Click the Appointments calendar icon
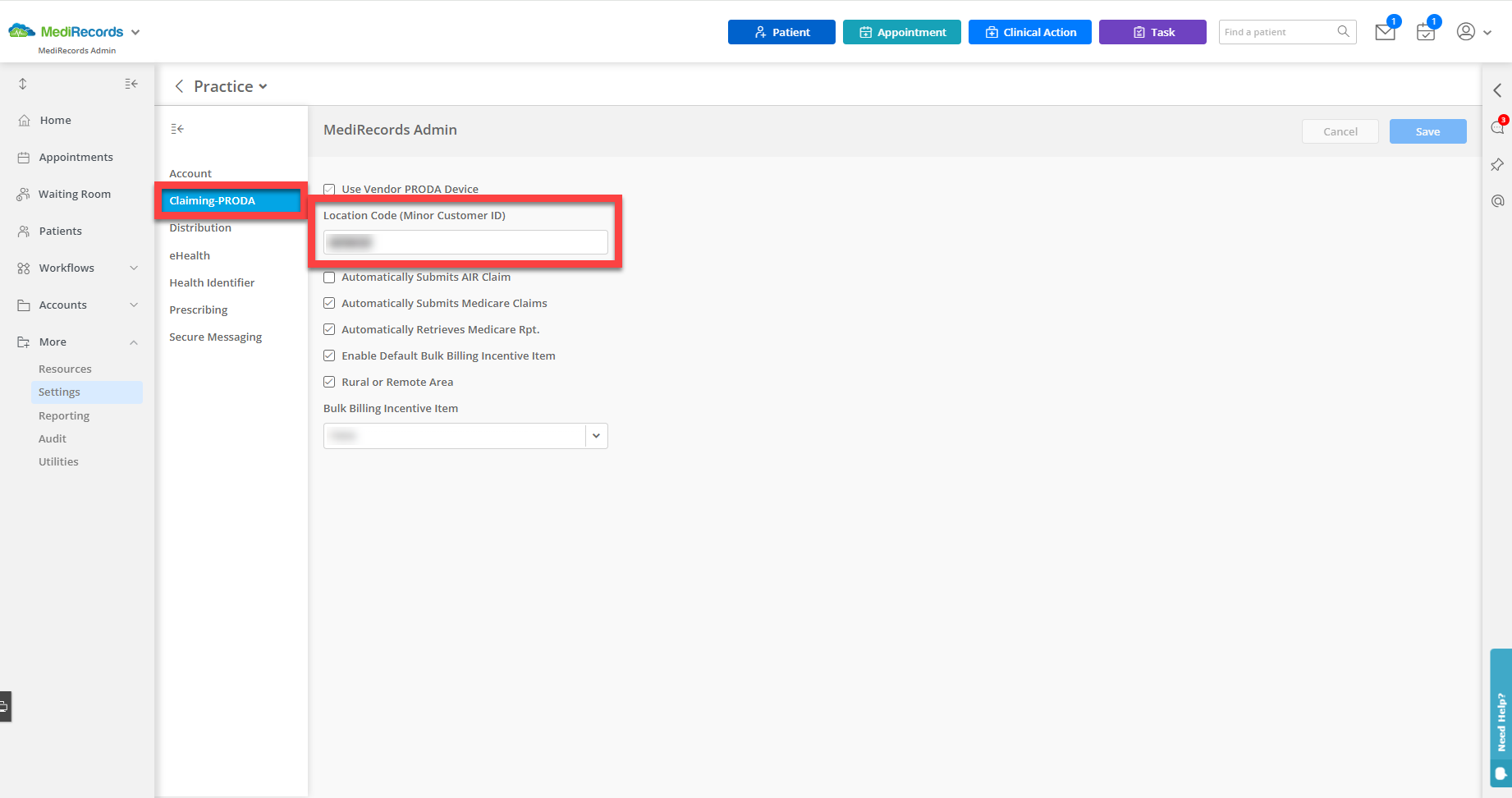Screen dimensions: 1512x798 24,157
